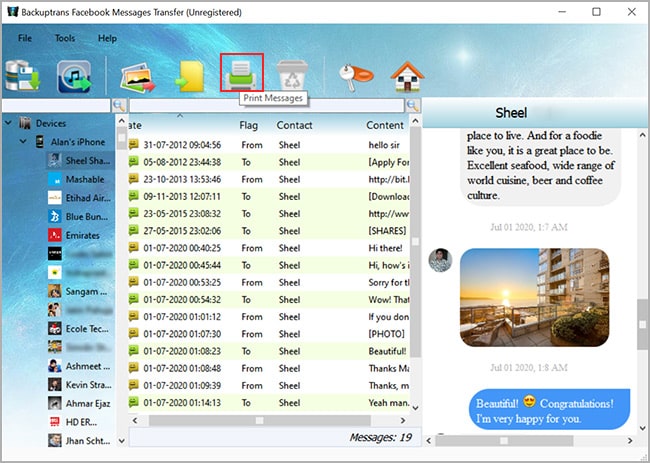The width and height of the screenshot is (650, 463).
Task: Click the horizontal scrollbar under the message list
Action: click(260, 419)
